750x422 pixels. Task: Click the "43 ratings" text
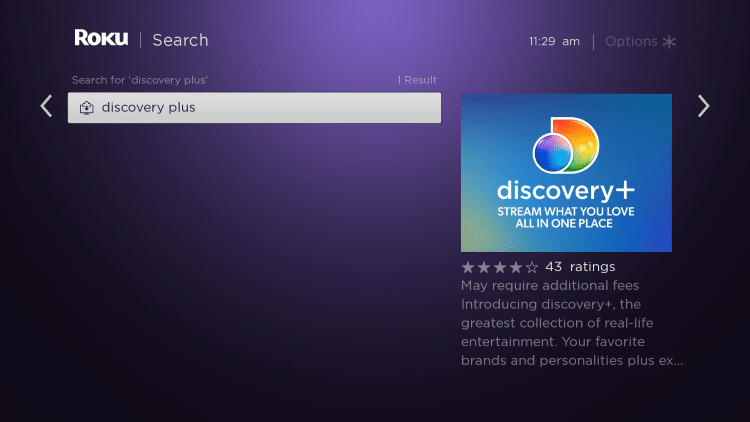pos(580,267)
